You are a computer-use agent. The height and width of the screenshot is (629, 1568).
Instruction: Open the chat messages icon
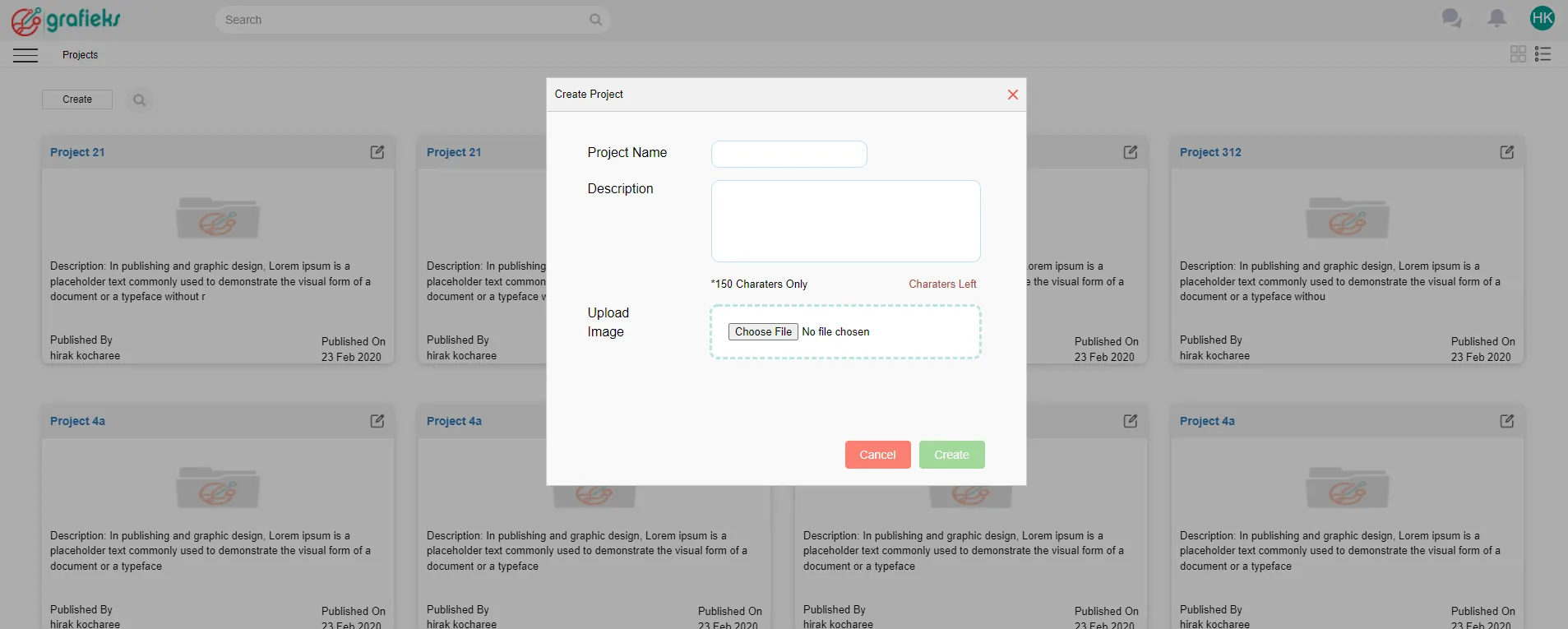pyautogui.click(x=1451, y=18)
